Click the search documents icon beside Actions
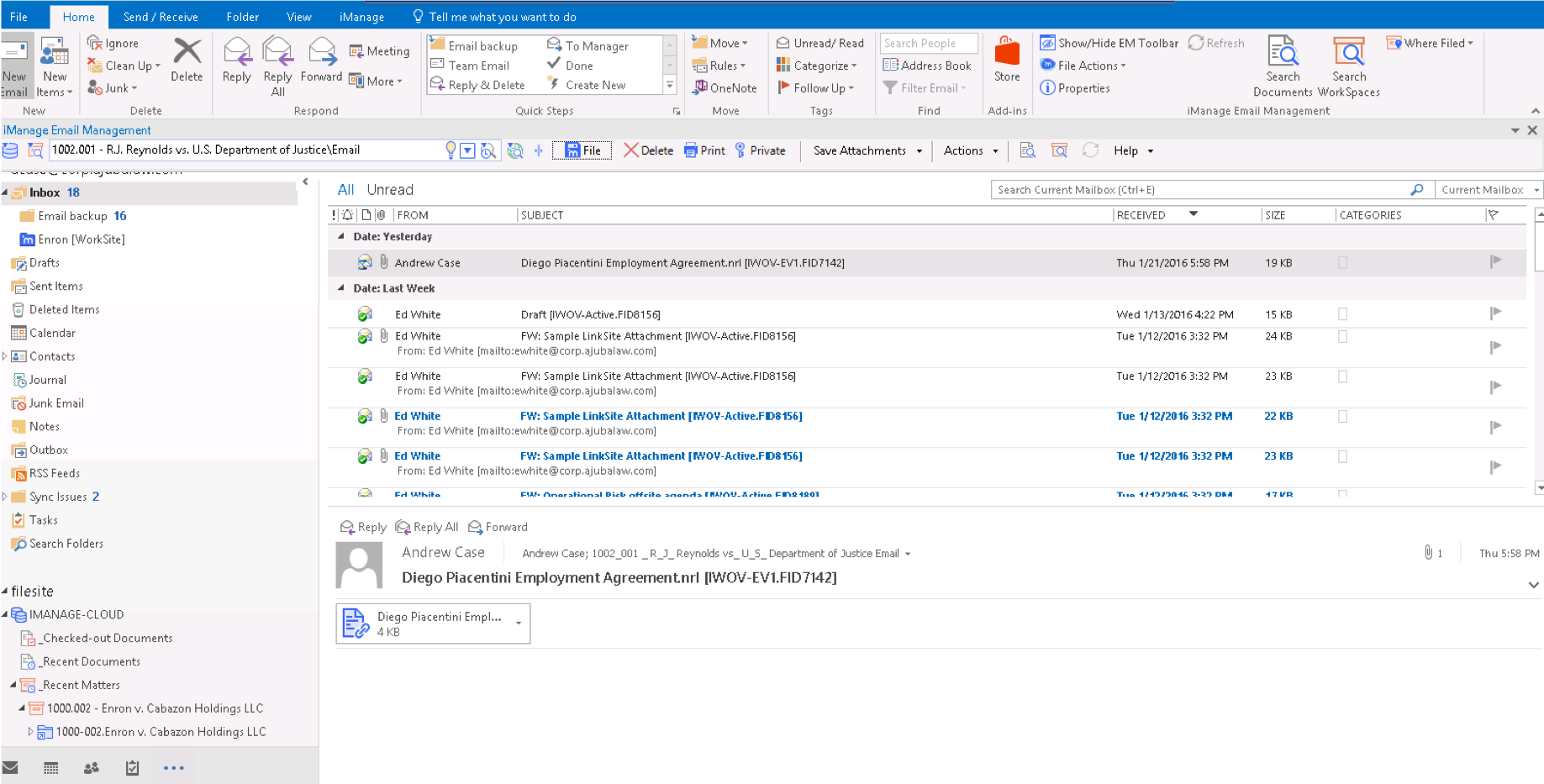This screenshot has height=784, width=1544. click(x=1027, y=150)
